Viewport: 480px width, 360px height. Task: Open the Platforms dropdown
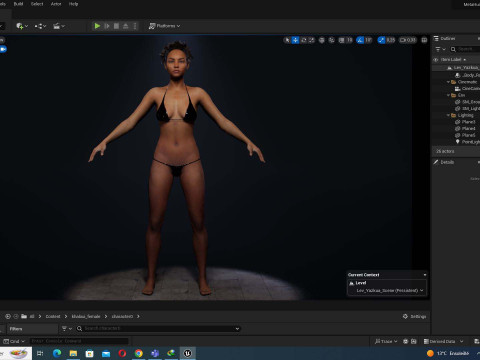pyautogui.click(x=164, y=26)
